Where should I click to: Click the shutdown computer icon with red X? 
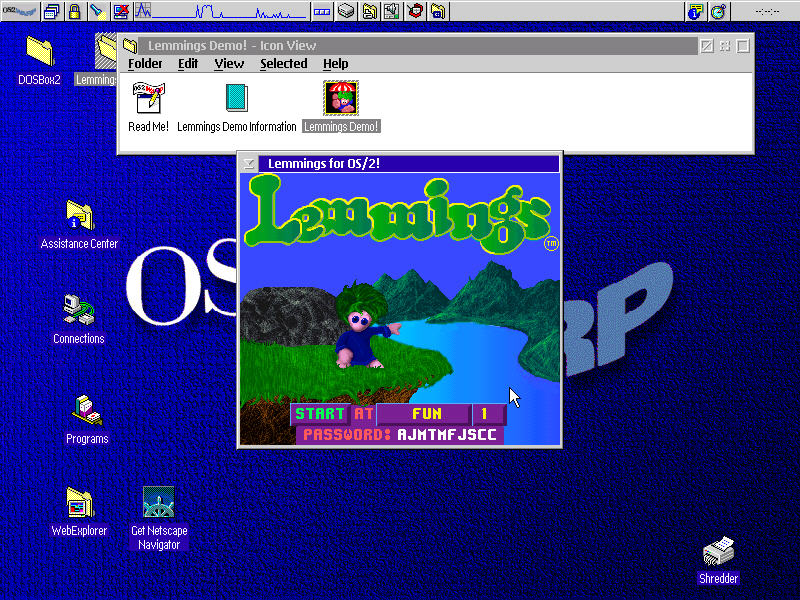pyautogui.click(x=121, y=11)
